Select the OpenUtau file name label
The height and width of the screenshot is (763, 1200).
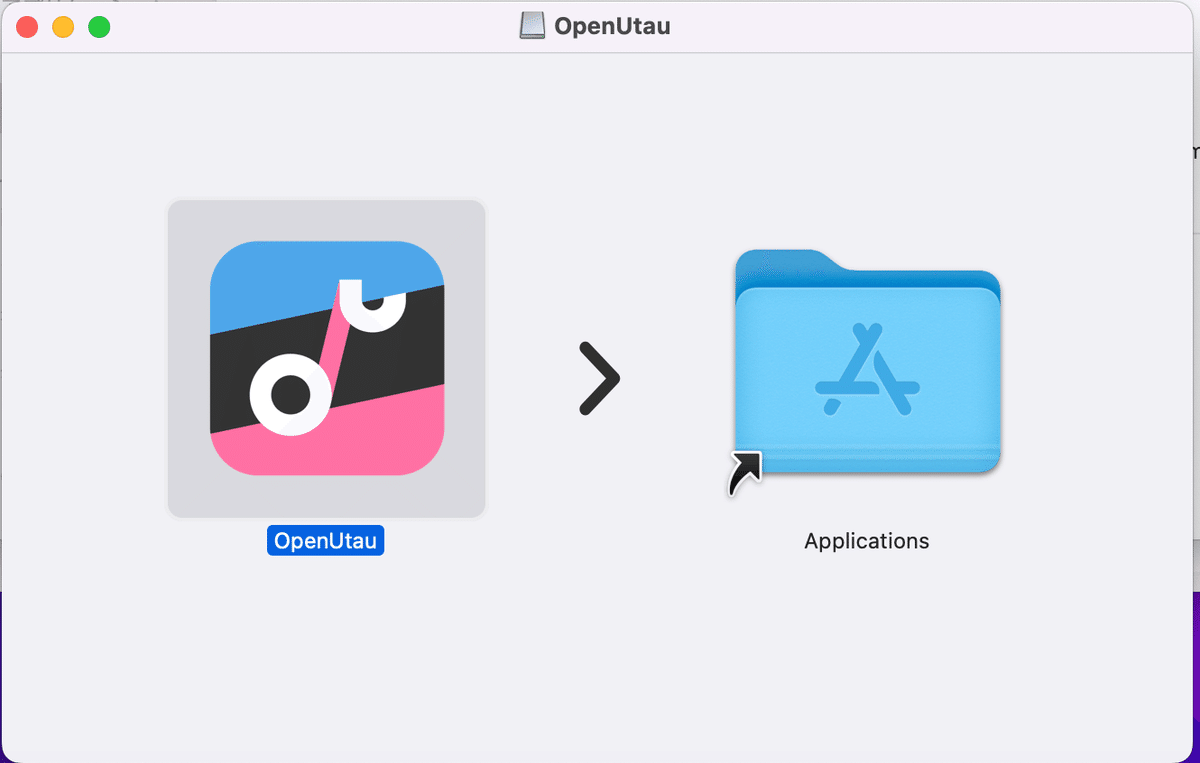pos(326,541)
